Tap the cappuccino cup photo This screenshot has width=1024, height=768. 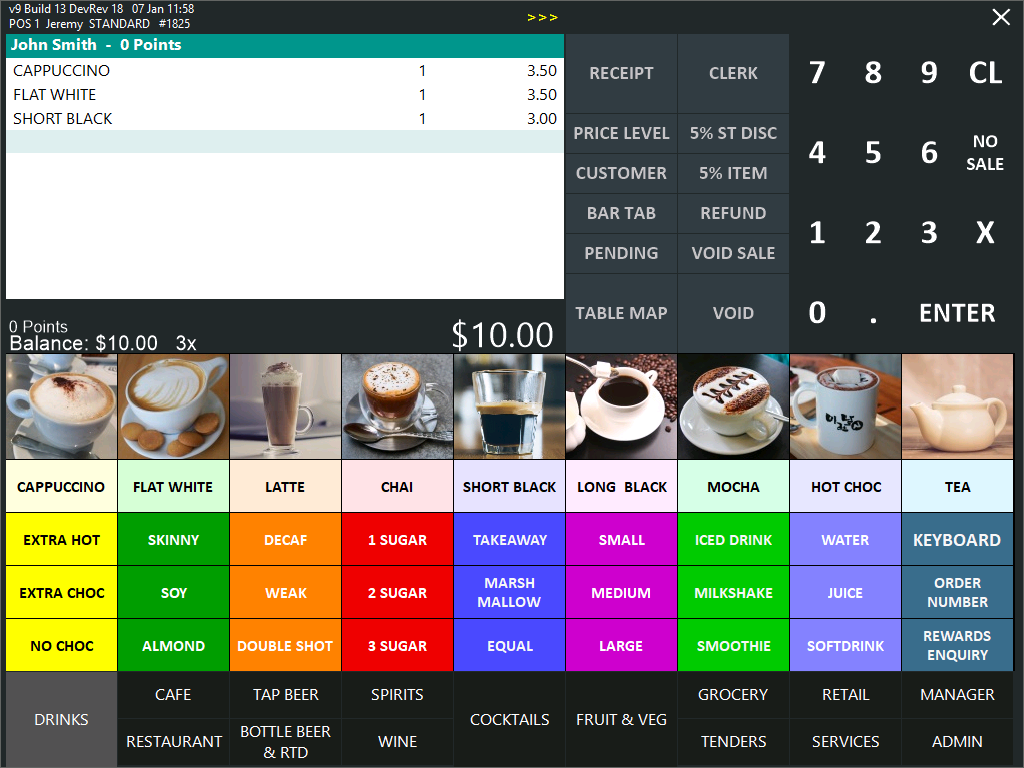61,407
